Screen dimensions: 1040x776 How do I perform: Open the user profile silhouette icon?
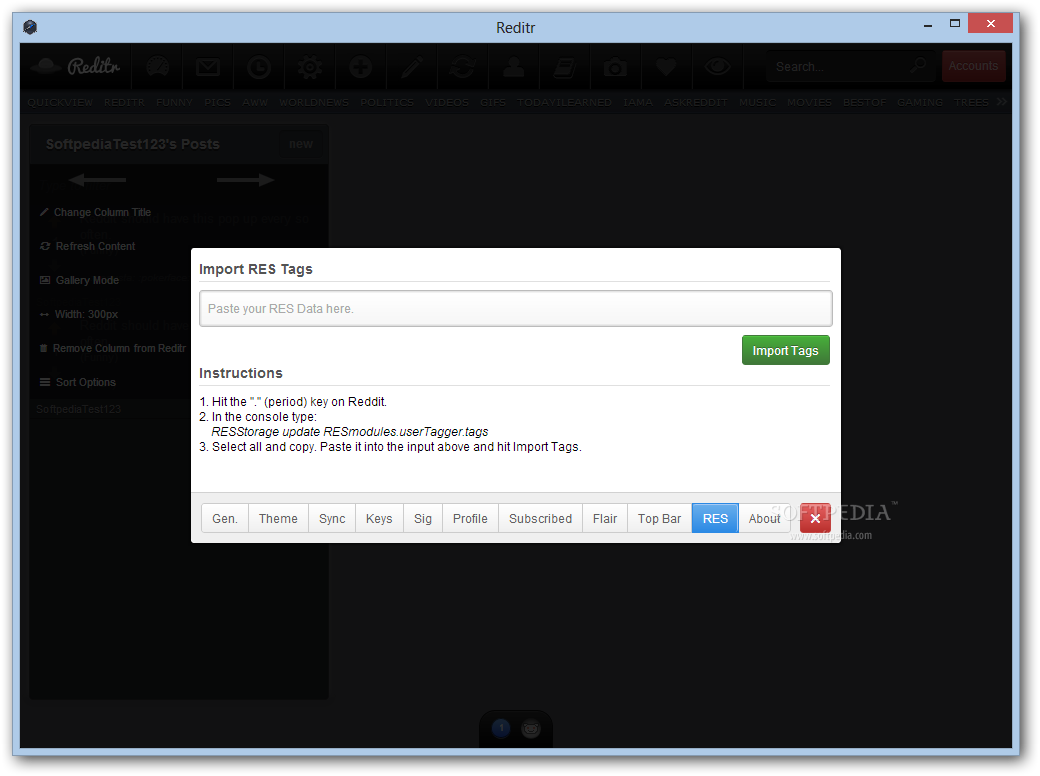pos(513,67)
